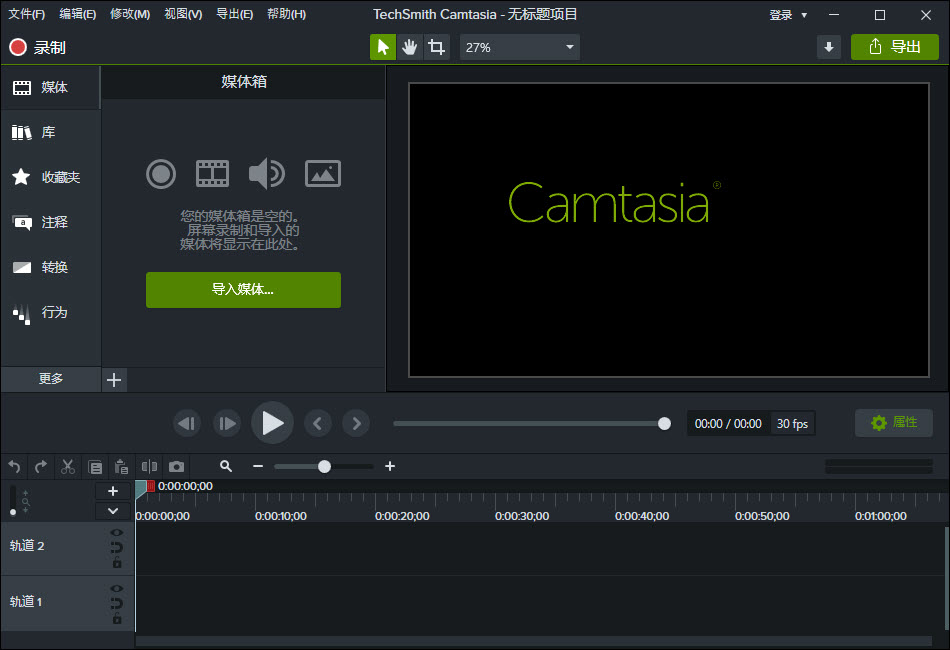Toggle lock on 轨道 1
950x650 pixels.
[117, 619]
